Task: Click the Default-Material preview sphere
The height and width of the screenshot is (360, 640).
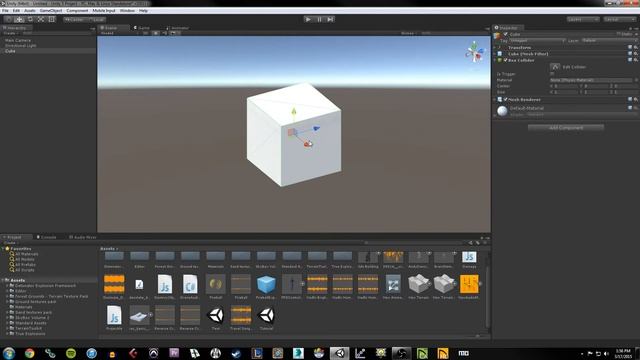Action: [502, 110]
